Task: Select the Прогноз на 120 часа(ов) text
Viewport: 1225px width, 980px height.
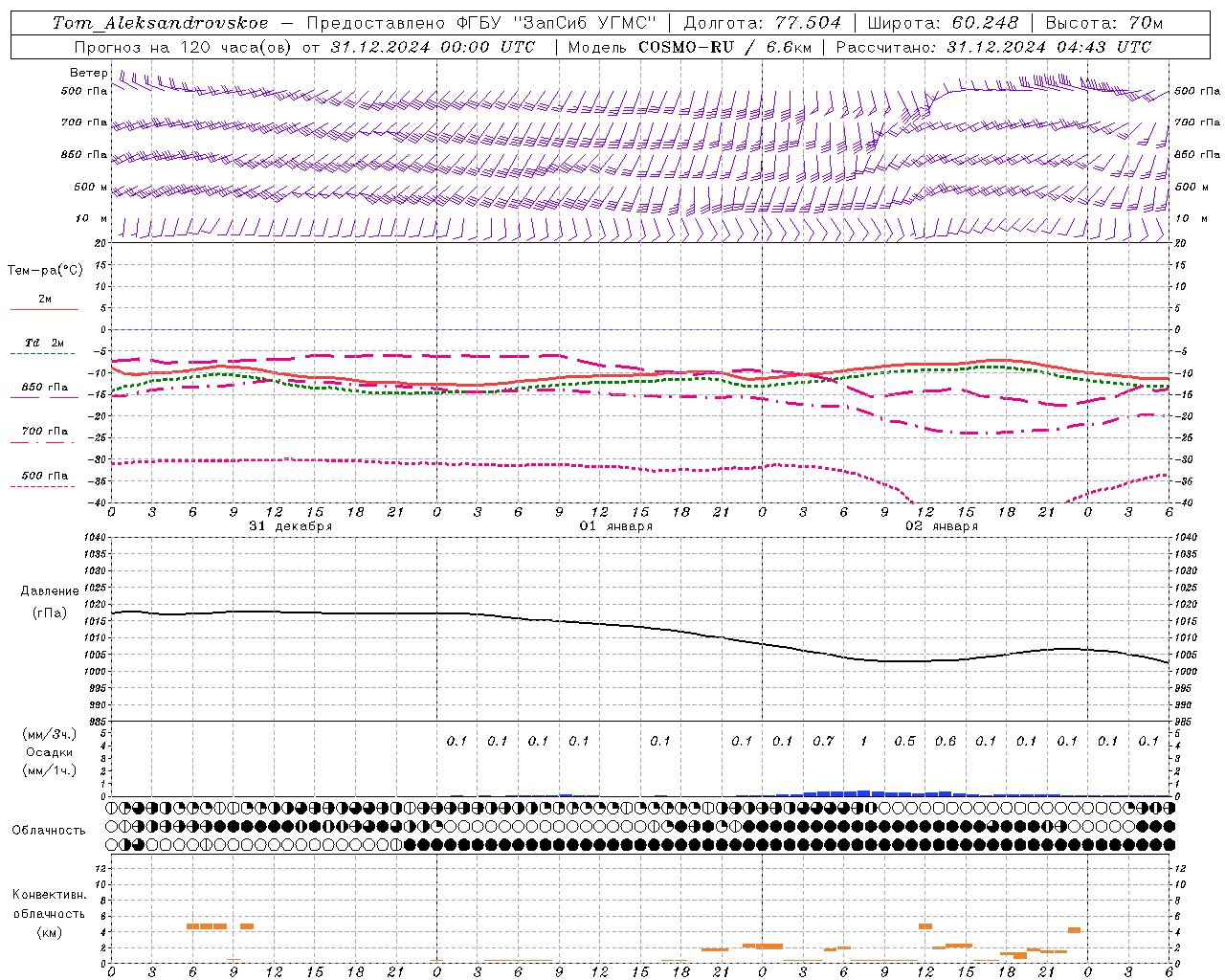Action: [x=182, y=47]
